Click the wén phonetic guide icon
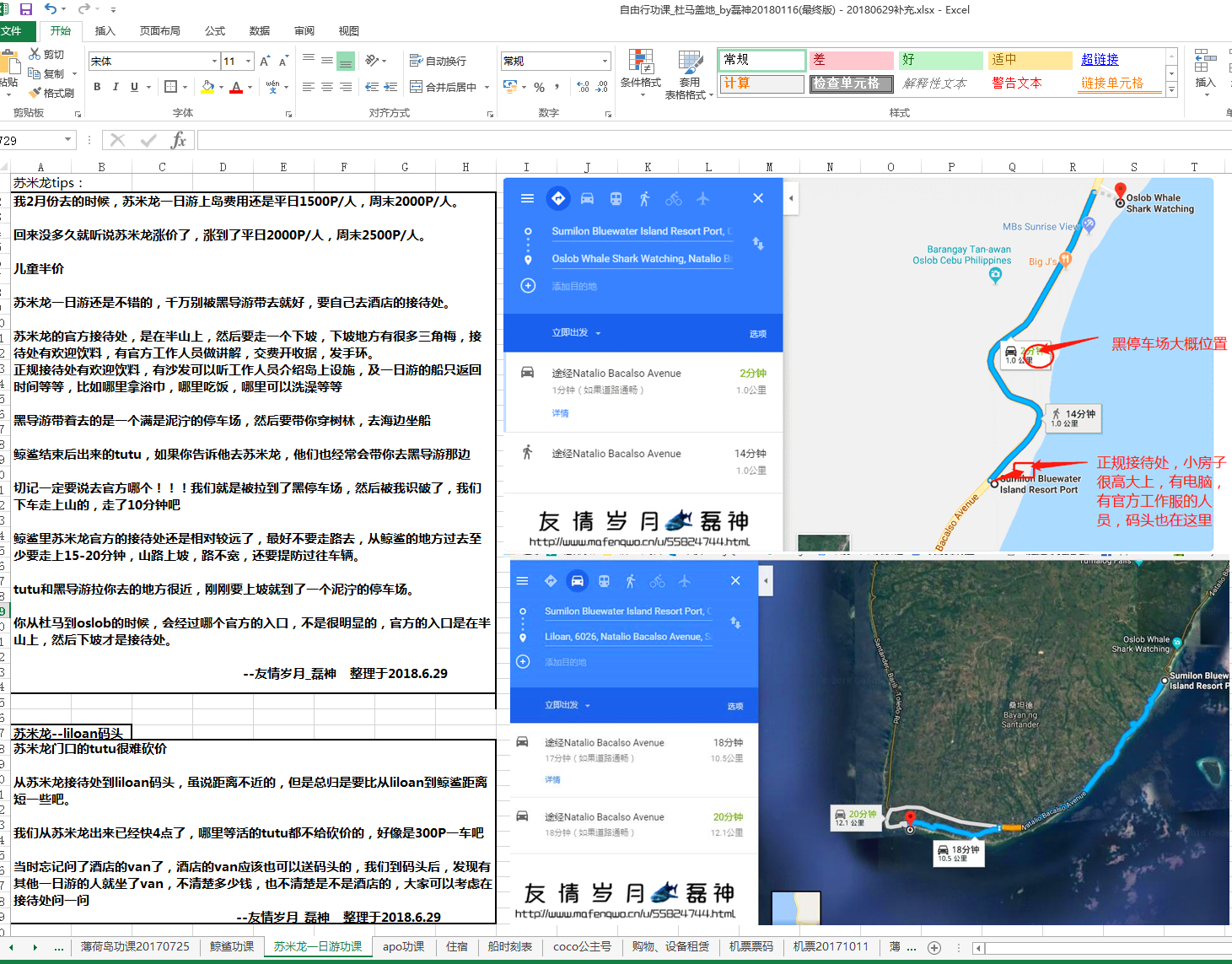The width and height of the screenshot is (1232, 964). point(272,87)
